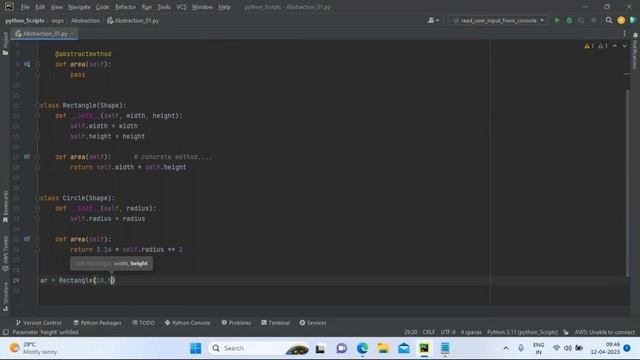Click Python 3.11 interpreter in status bar
This screenshot has height=360, width=640.
coord(522,332)
